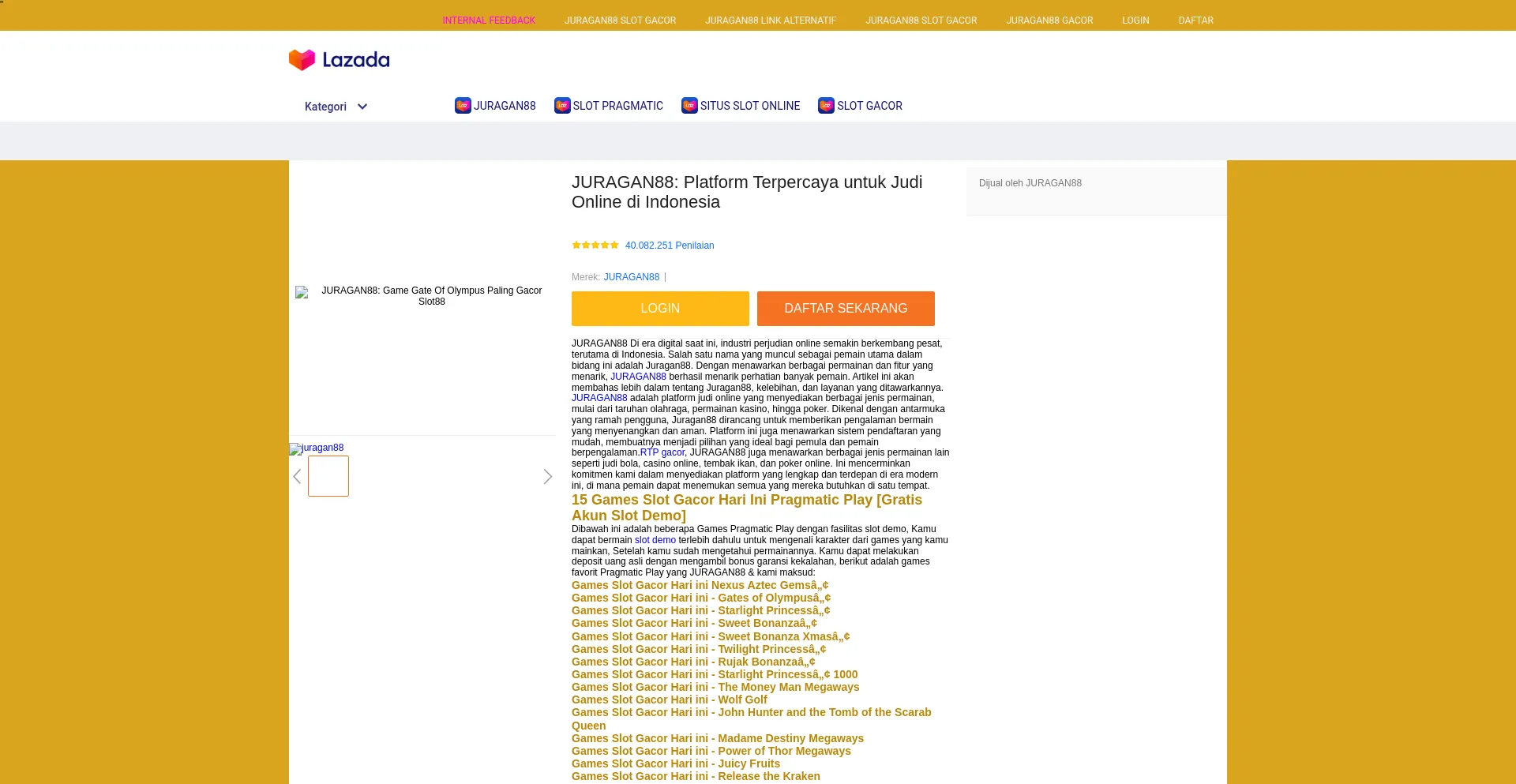Click the icon beside SITUS SLOT ONLINE

coord(689,106)
